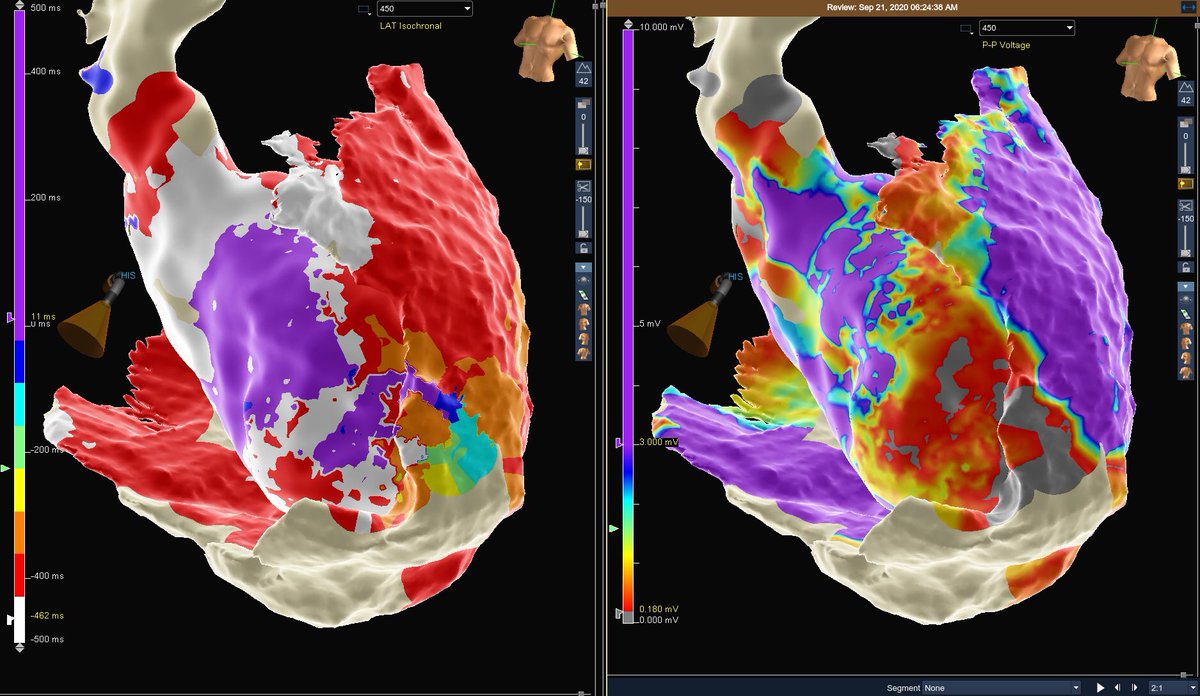Viewport: 1200px width, 696px height.
Task: Click the scissors clipping icon in right toolbar
Action: coord(1186,206)
